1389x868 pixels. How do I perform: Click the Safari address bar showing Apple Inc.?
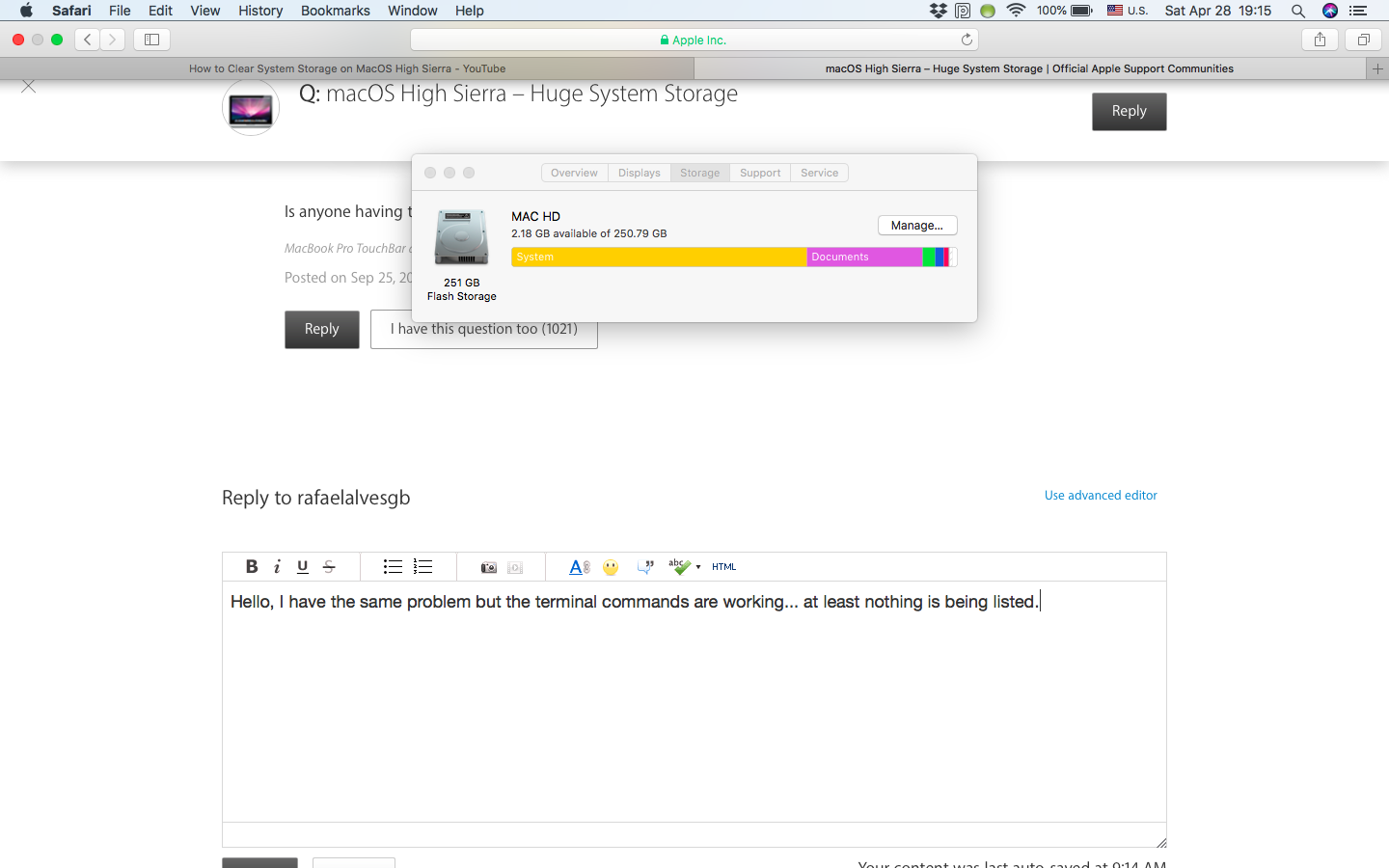pos(694,40)
